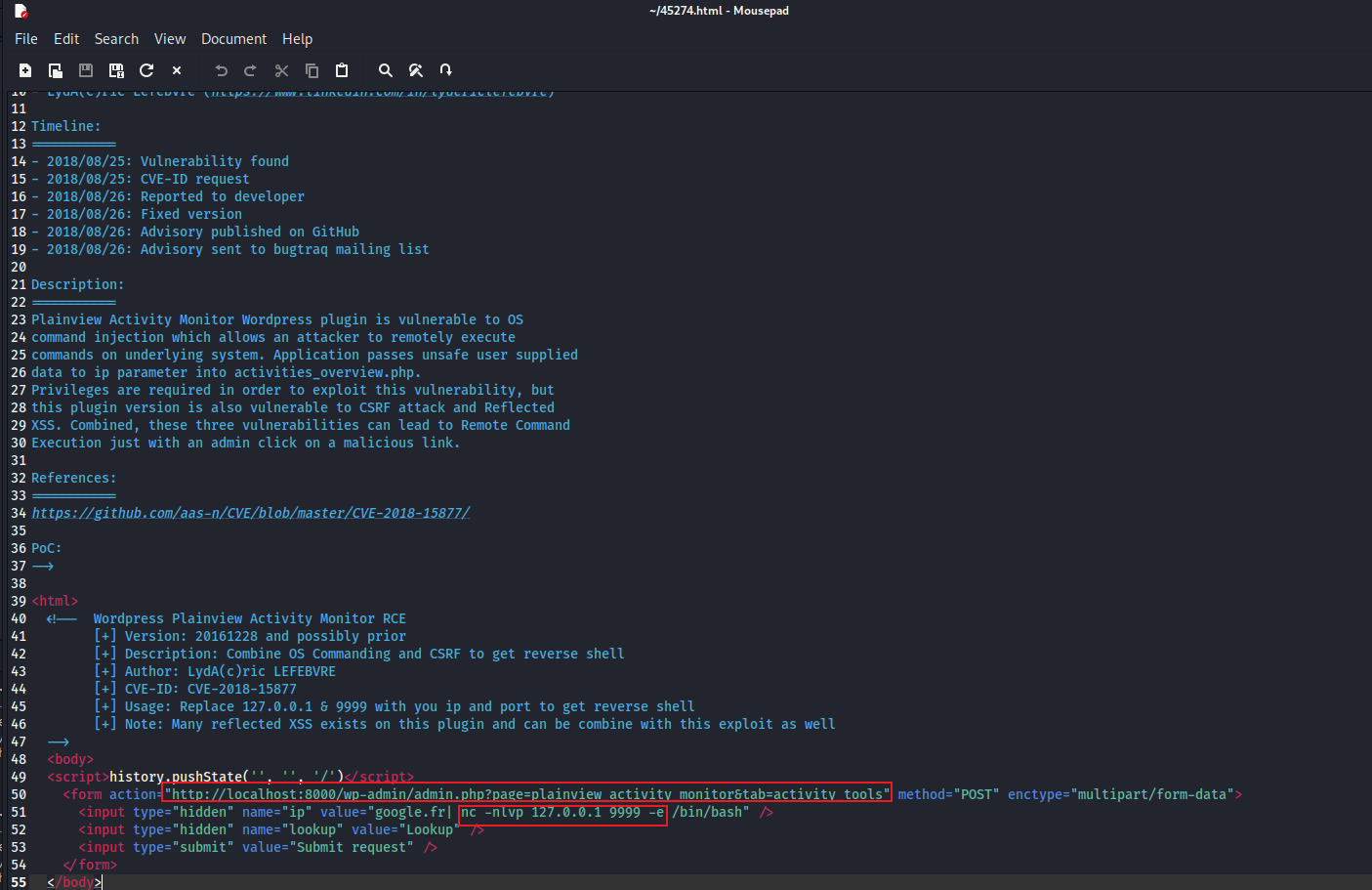Click the '[+] CVE-ID: CVE-2018-15877' line
The image size is (1372, 890).
pos(195,689)
